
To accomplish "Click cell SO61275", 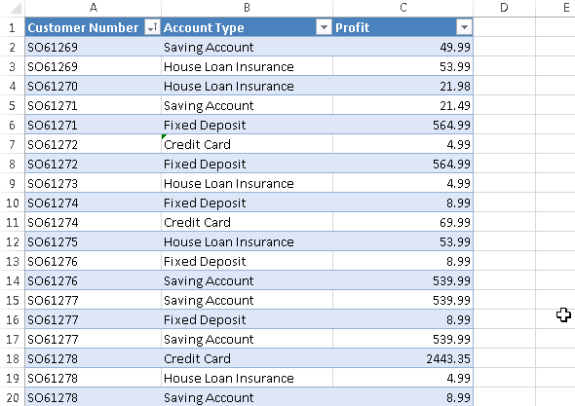I will click(93, 242).
